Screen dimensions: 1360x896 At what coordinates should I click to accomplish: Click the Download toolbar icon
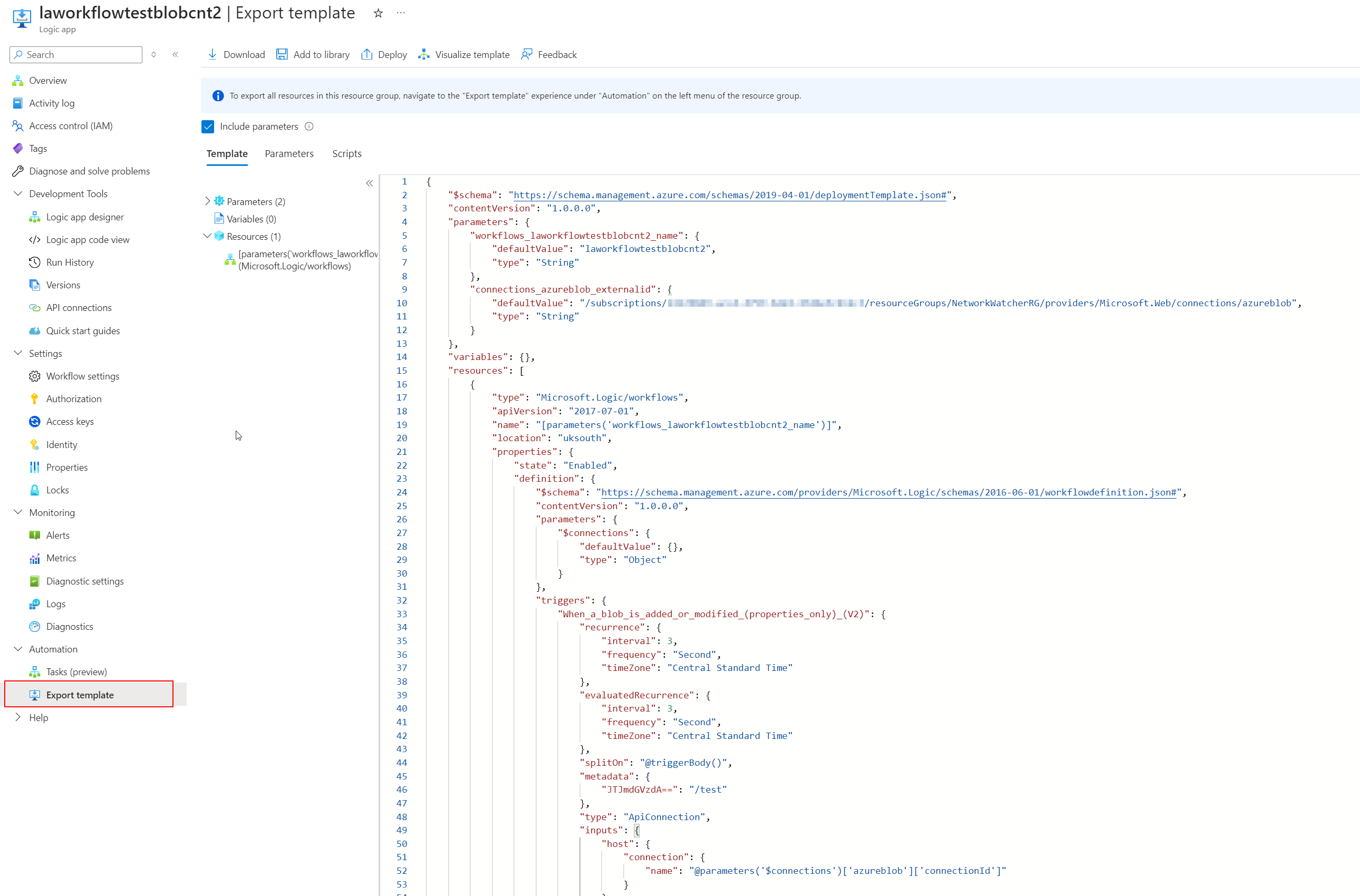213,54
